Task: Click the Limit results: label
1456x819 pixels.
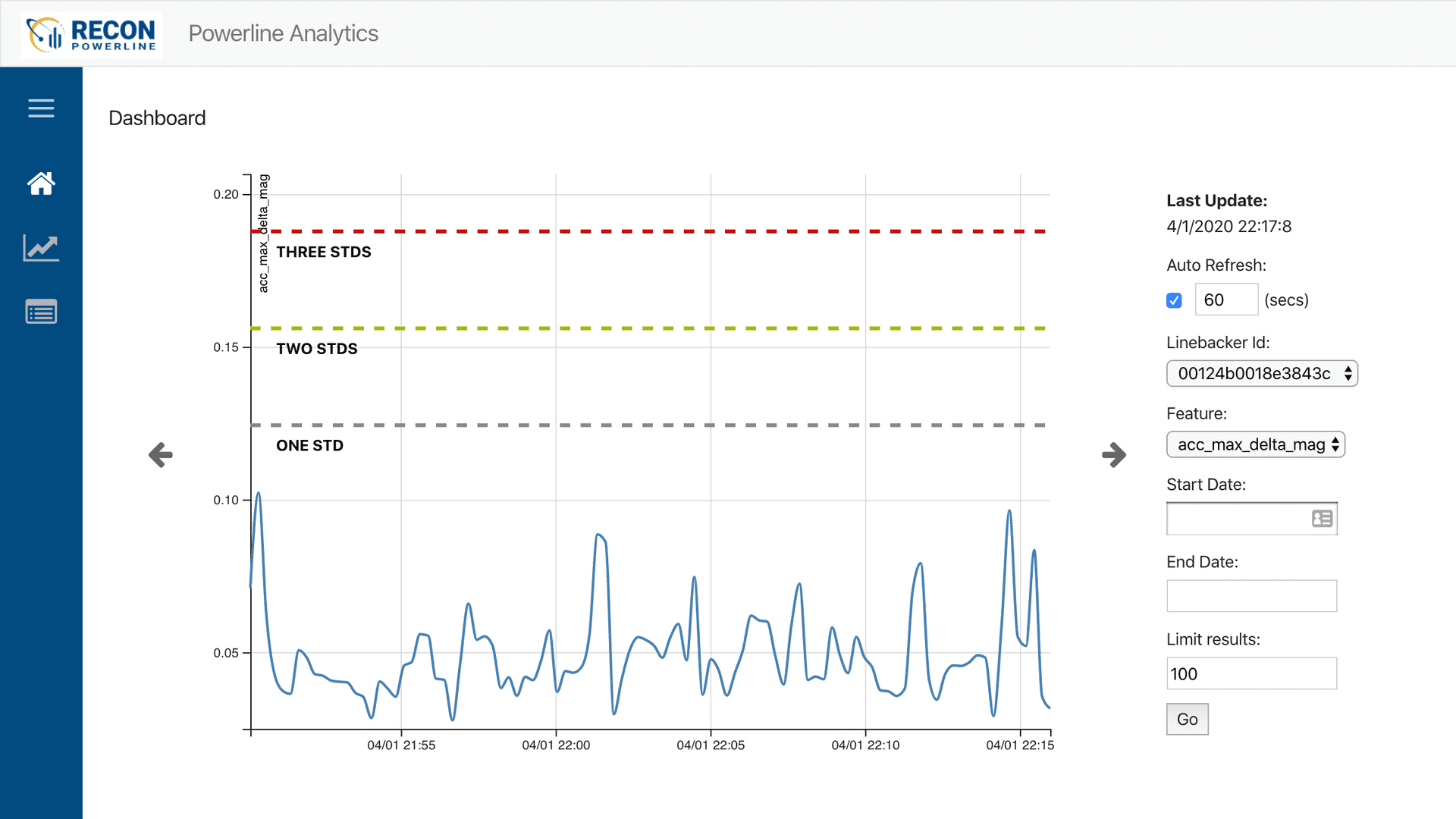Action: click(1213, 639)
